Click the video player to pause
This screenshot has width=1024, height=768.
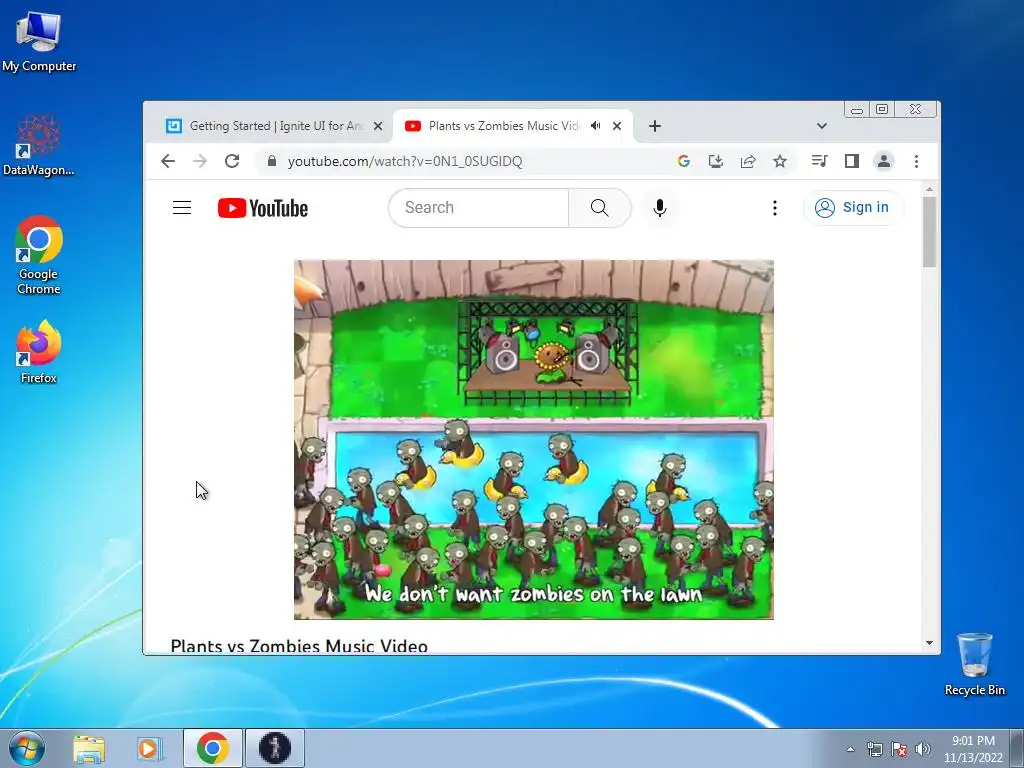[x=534, y=440]
